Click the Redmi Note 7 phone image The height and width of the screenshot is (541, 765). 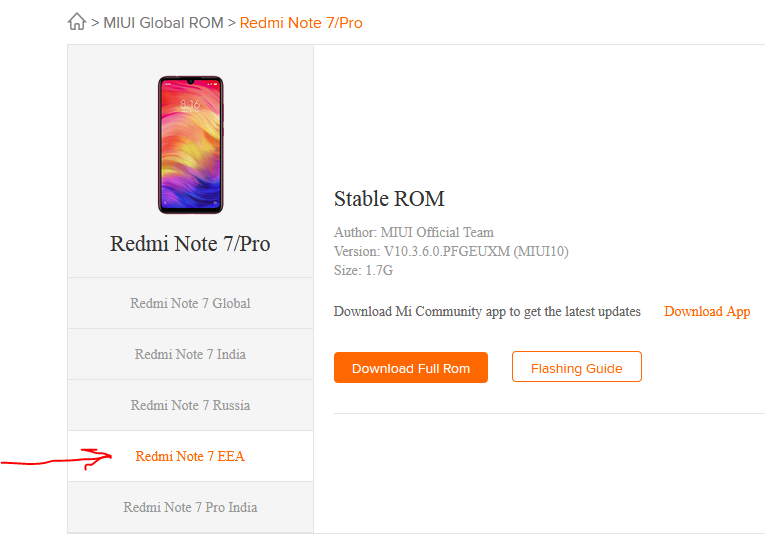coord(190,144)
